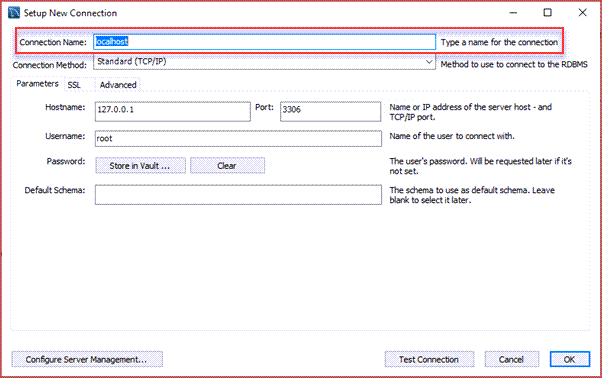Click the 'Name or IP address of the server host' description
This screenshot has height=378, width=602.
click(x=470, y=112)
